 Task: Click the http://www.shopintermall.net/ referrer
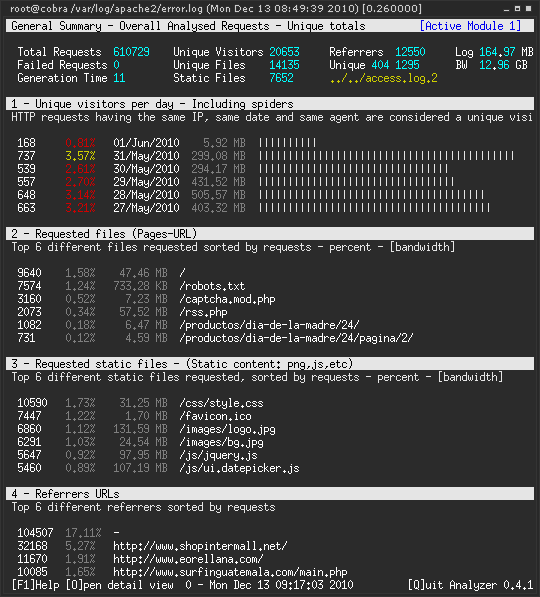[x=200, y=546]
